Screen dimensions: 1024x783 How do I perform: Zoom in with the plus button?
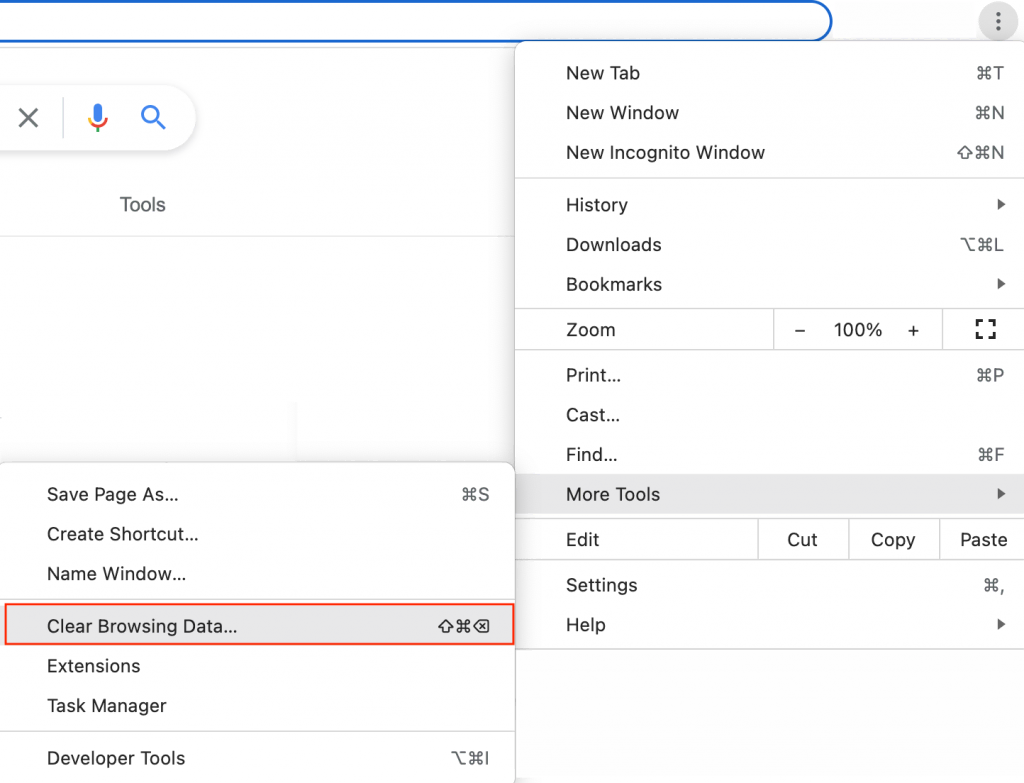click(x=913, y=330)
